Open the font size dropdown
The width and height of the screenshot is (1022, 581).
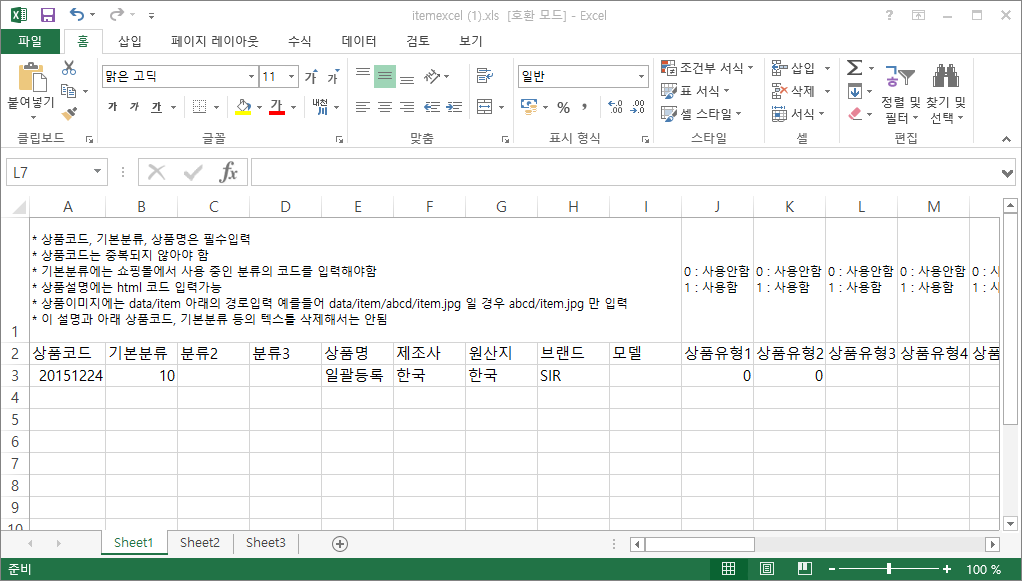pyautogui.click(x=291, y=76)
